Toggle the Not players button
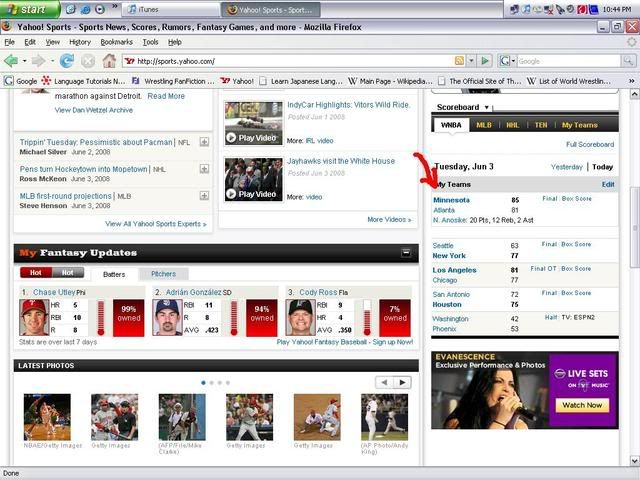 68,273
